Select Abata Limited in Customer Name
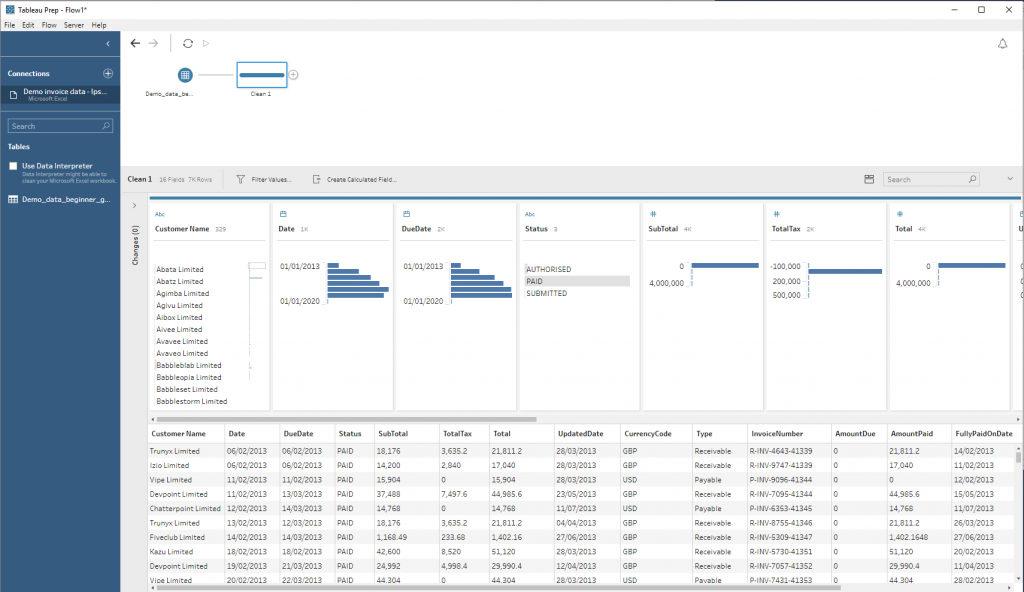 coord(180,269)
